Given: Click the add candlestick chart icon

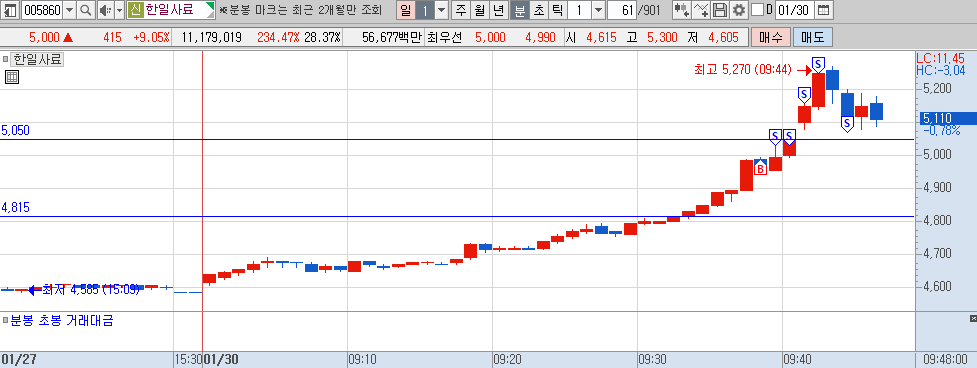Looking at the screenshot, I should tap(682, 10).
